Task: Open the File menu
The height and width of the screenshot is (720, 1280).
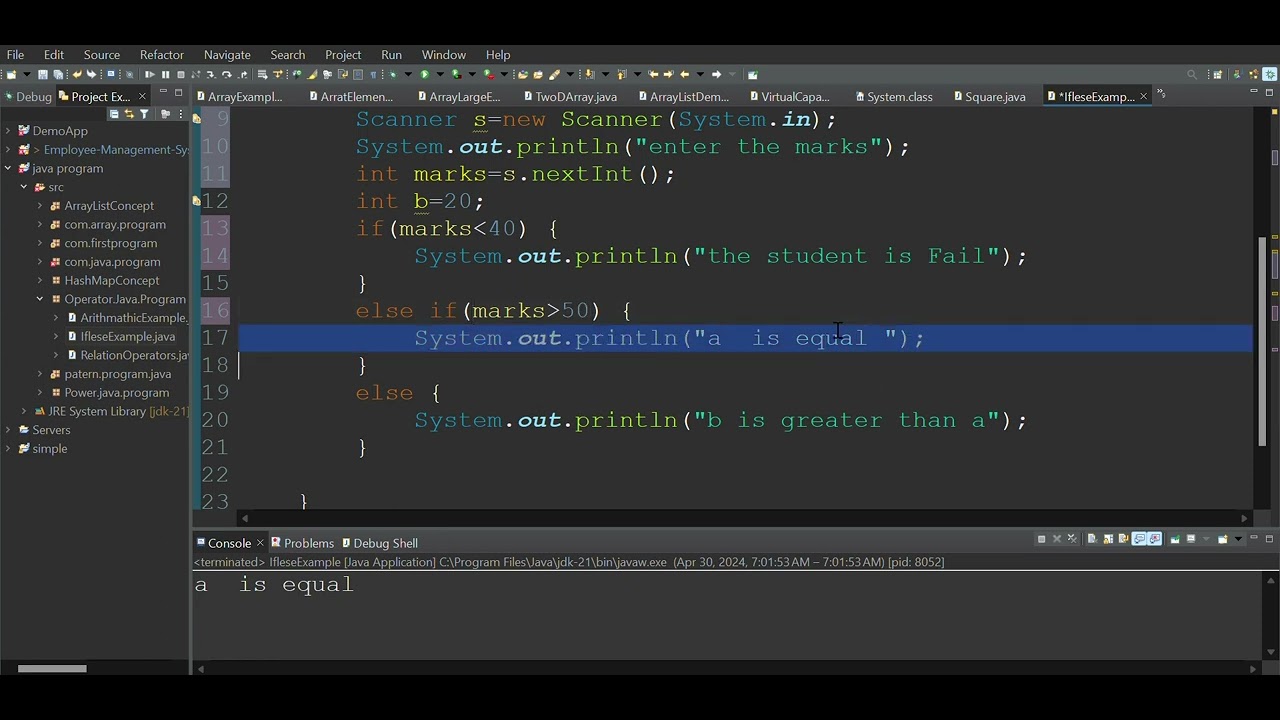Action: coord(15,54)
